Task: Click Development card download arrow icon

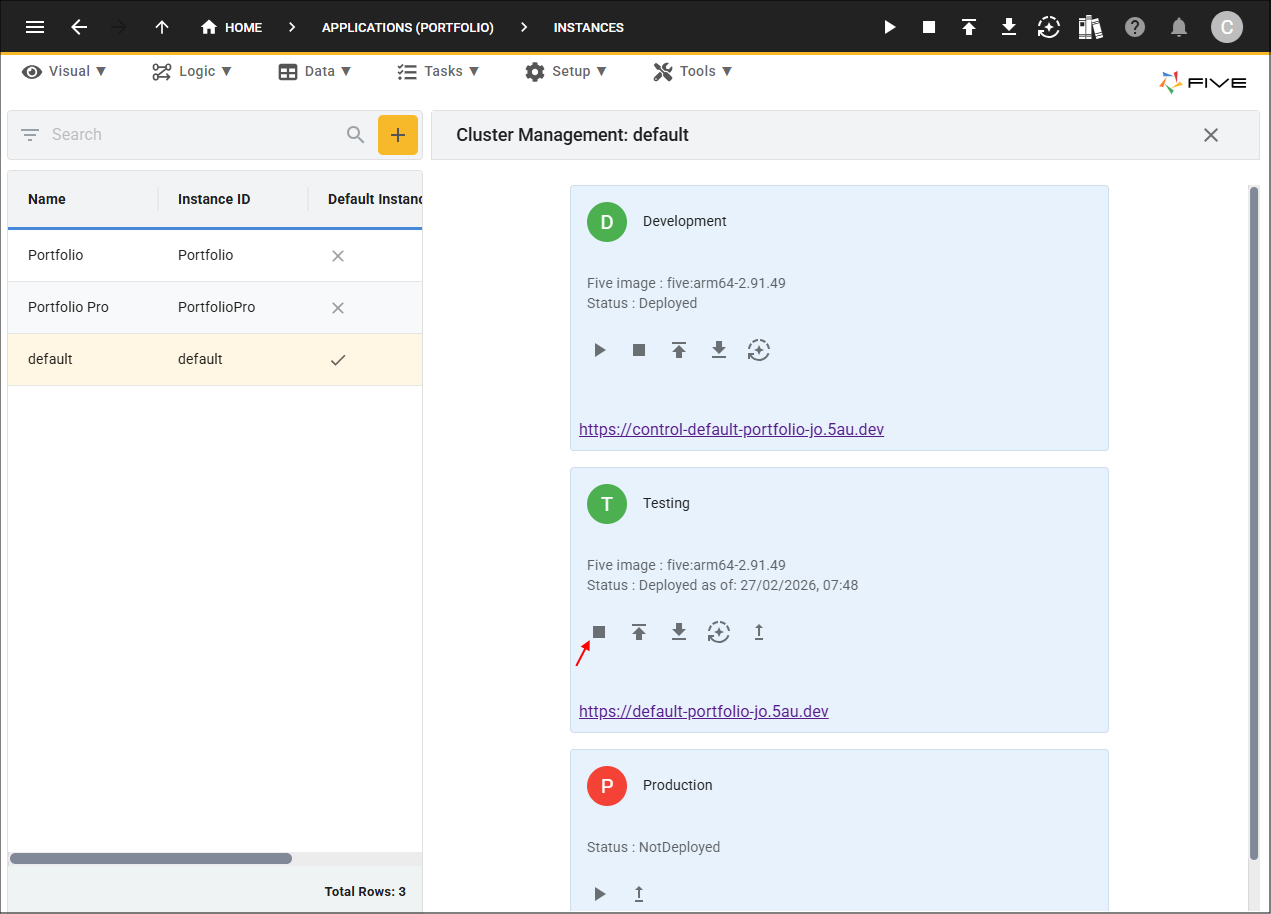Action: [x=719, y=350]
